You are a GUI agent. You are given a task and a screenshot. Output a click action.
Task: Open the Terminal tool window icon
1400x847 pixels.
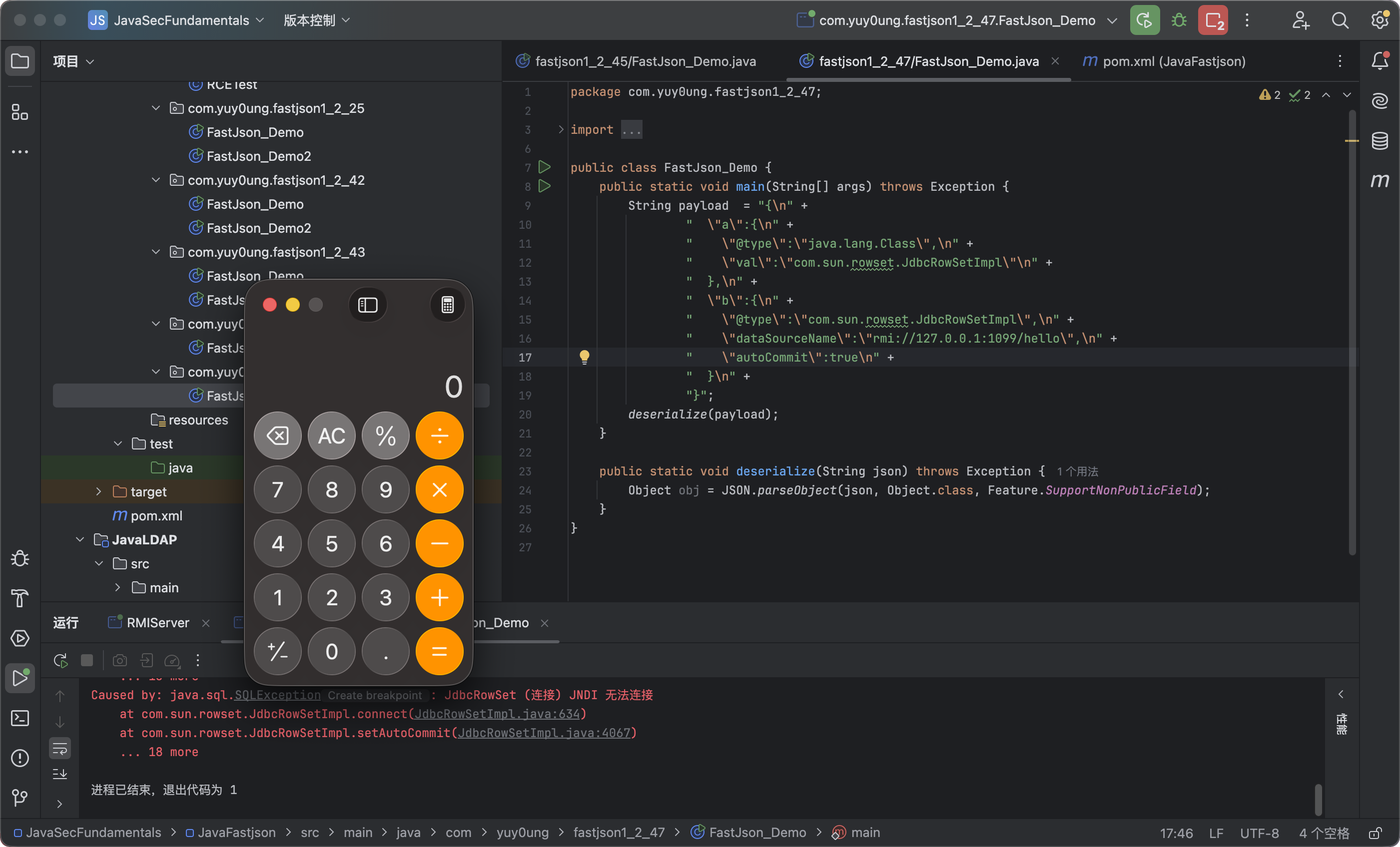(x=20, y=718)
